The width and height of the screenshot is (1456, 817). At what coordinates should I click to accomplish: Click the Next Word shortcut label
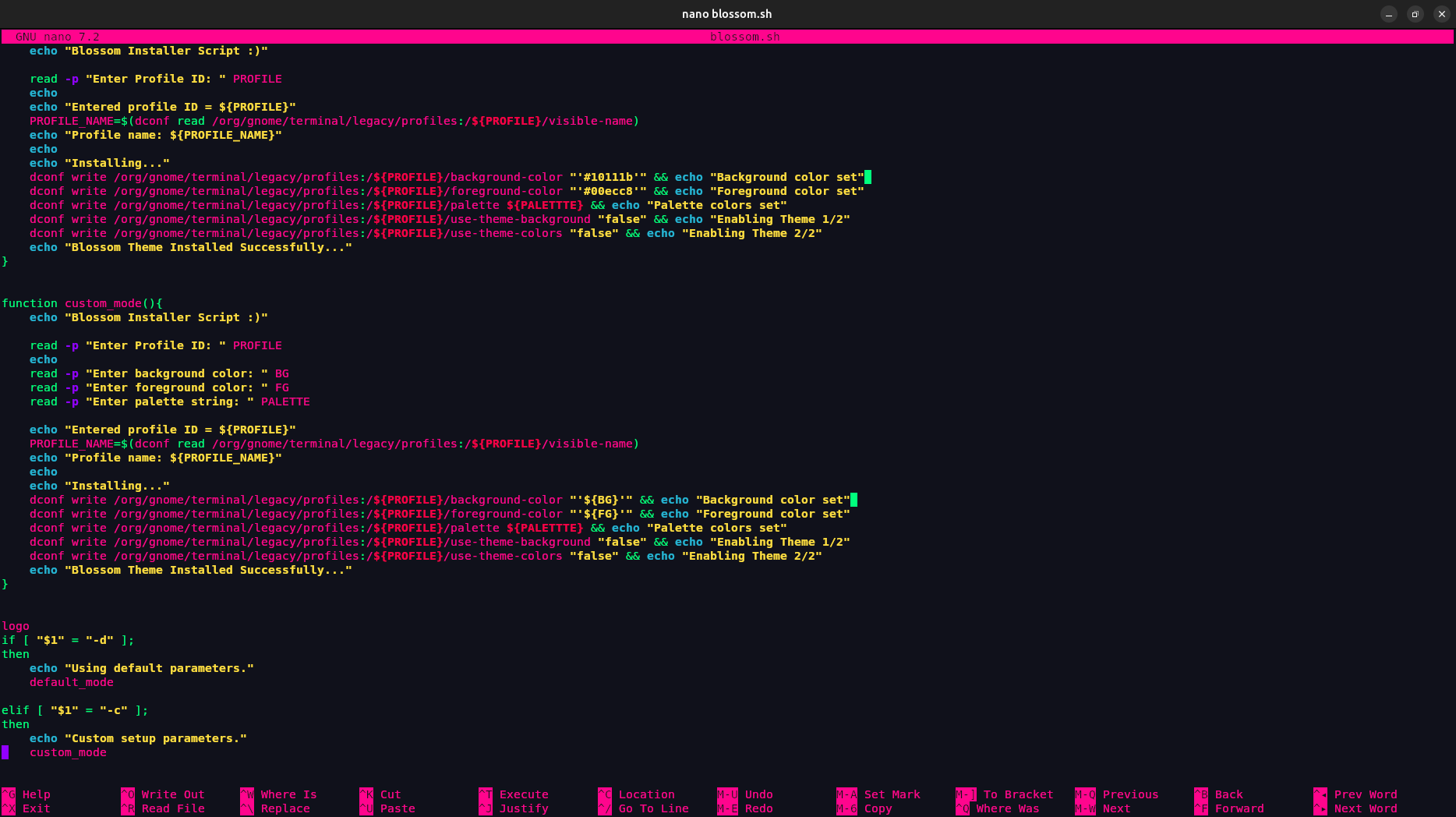pyautogui.click(x=1366, y=808)
